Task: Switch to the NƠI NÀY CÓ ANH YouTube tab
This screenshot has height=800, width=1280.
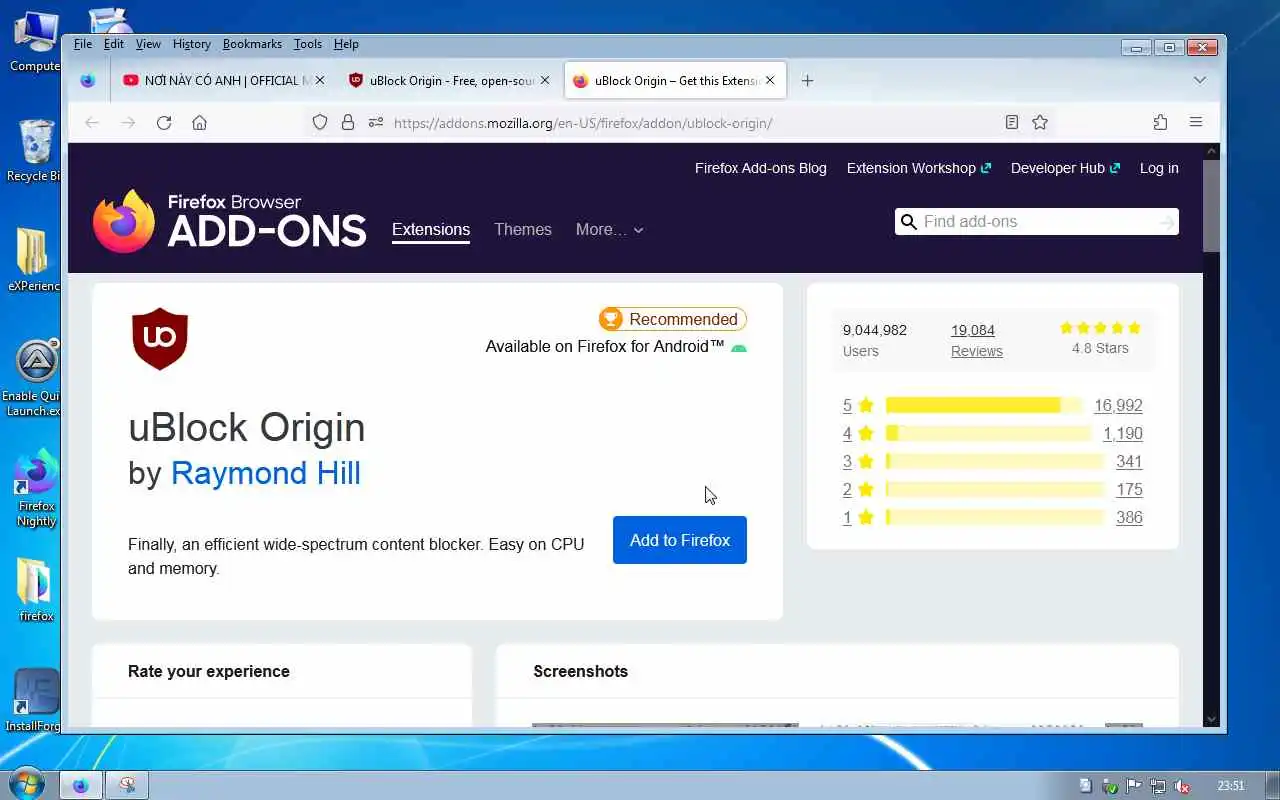Action: pyautogui.click(x=224, y=80)
